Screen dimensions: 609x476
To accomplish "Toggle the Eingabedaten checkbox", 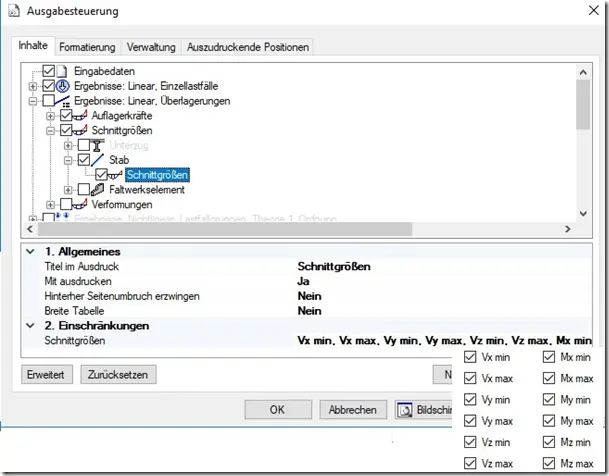I will coord(49,71).
